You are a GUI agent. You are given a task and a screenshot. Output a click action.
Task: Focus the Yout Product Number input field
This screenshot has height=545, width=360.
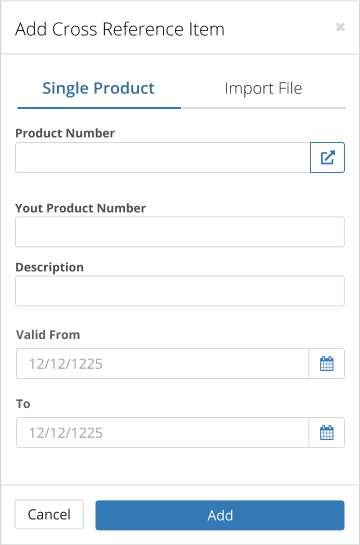tap(180, 232)
